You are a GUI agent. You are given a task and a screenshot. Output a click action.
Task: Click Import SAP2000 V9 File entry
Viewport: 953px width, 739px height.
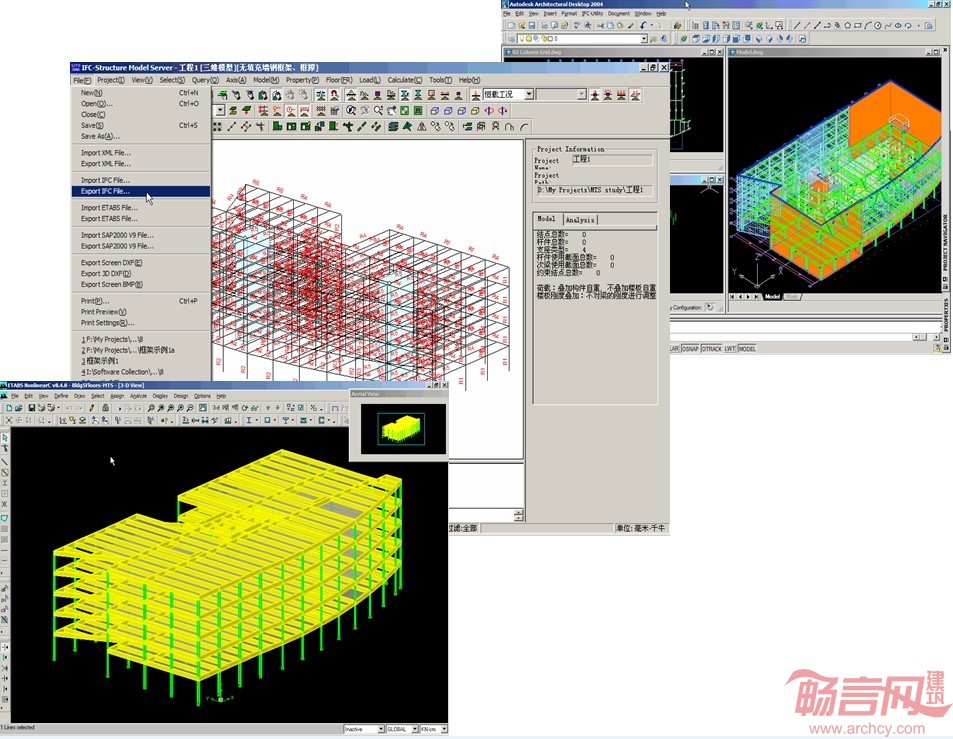tap(141, 235)
